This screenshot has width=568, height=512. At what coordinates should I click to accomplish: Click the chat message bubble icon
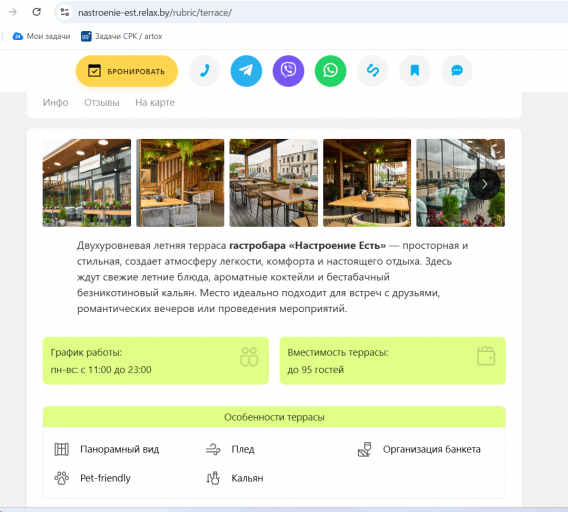point(457,71)
